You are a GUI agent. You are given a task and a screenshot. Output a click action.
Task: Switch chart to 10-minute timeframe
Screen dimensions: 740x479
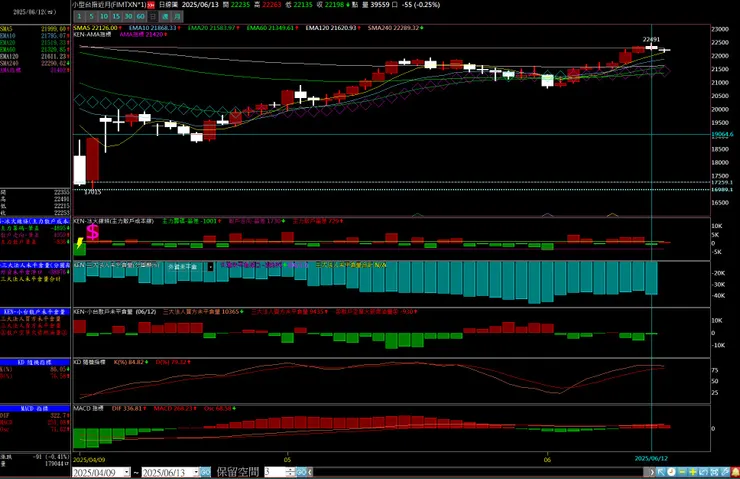pyautogui.click(x=104, y=17)
